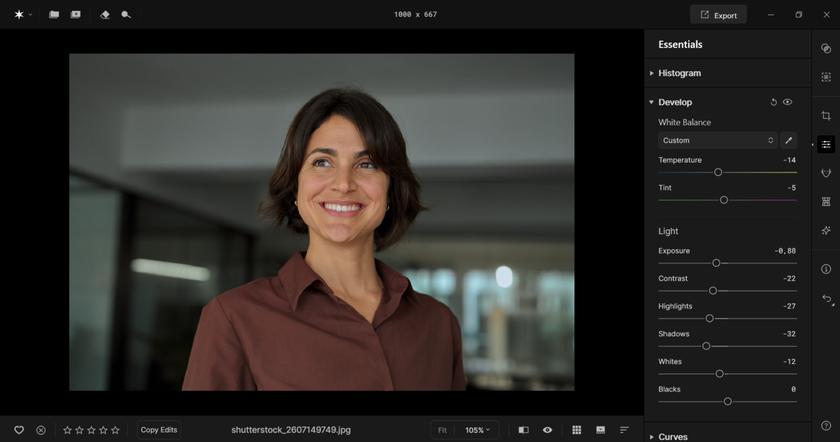Rate the photo five stars

coord(115,430)
